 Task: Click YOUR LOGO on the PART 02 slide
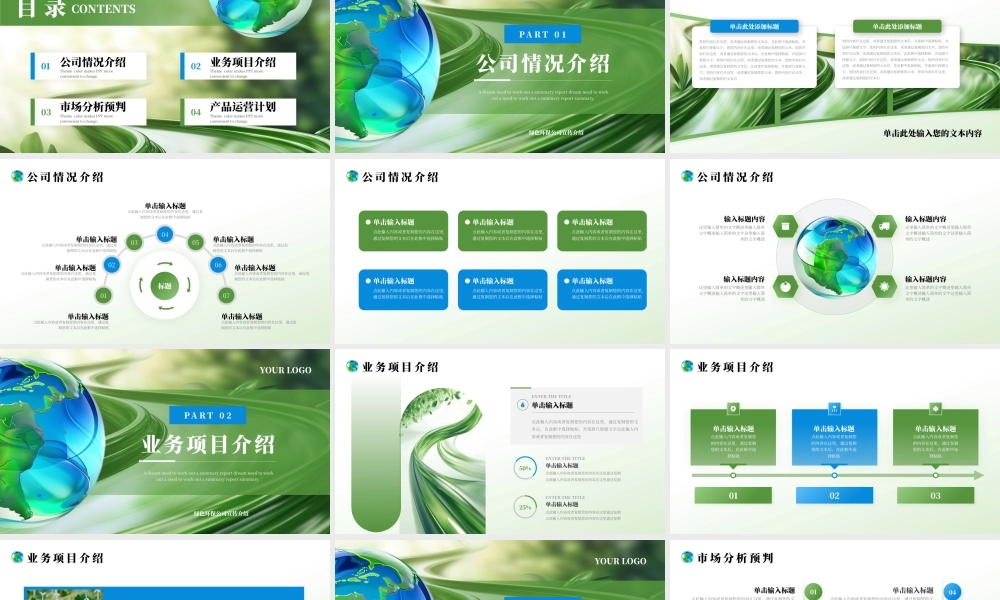[x=285, y=370]
